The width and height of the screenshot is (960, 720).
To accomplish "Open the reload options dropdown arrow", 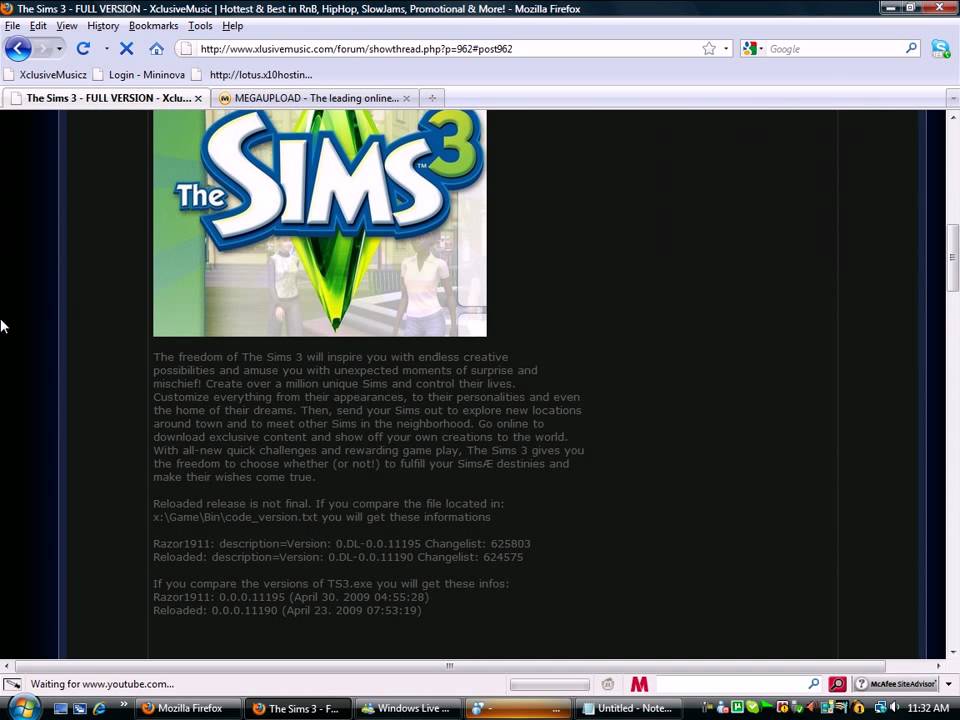I will 107,48.
